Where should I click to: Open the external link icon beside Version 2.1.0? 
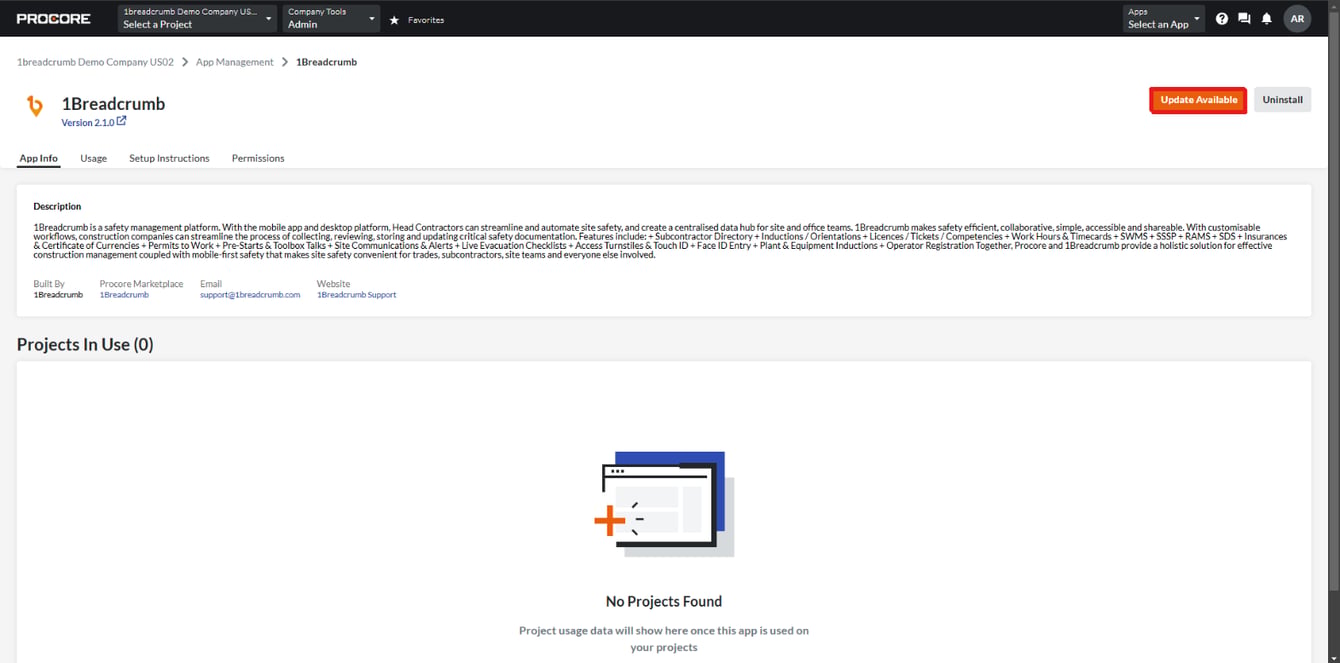click(x=122, y=121)
